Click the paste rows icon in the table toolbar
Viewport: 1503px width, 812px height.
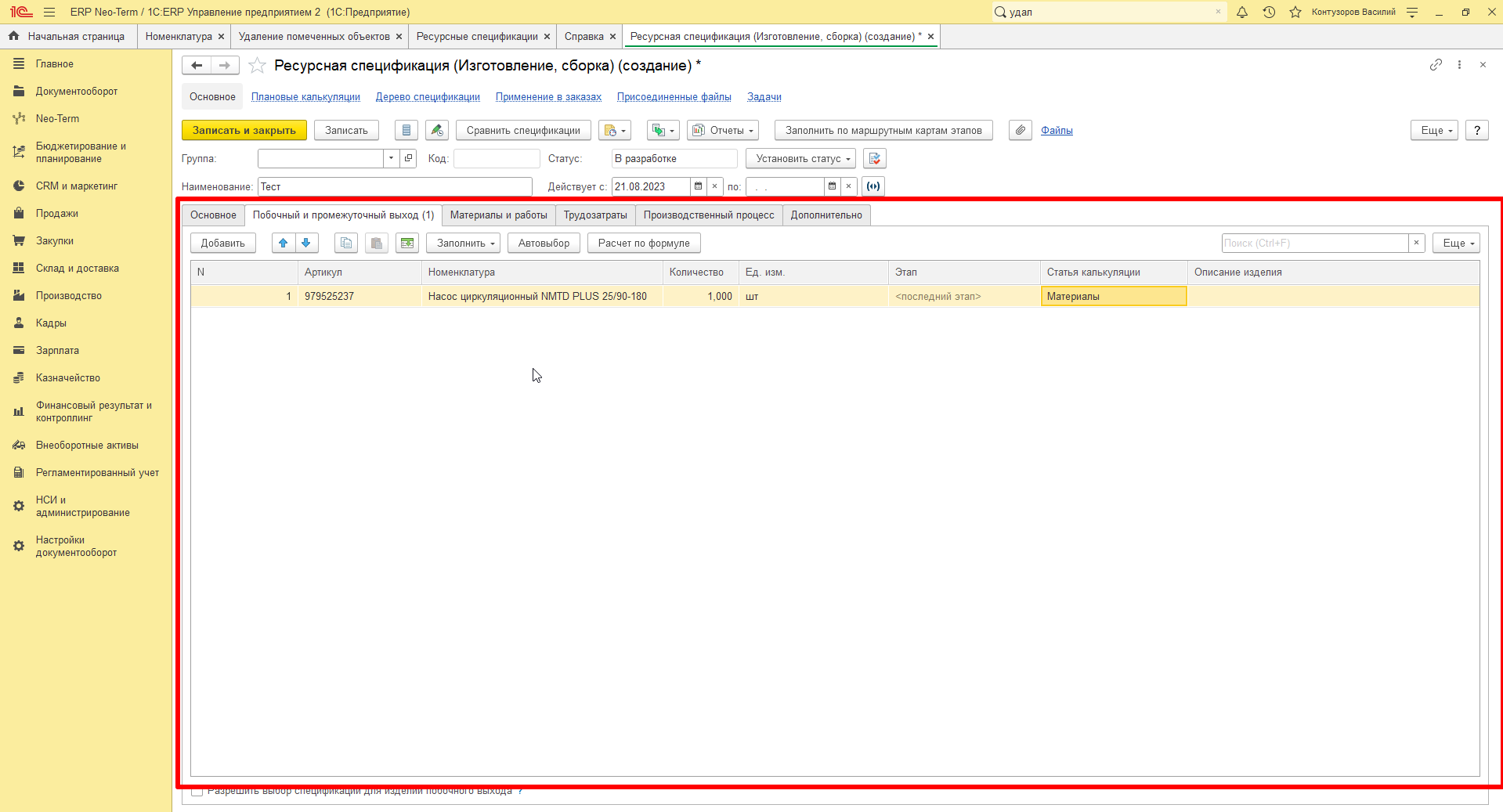(x=377, y=243)
